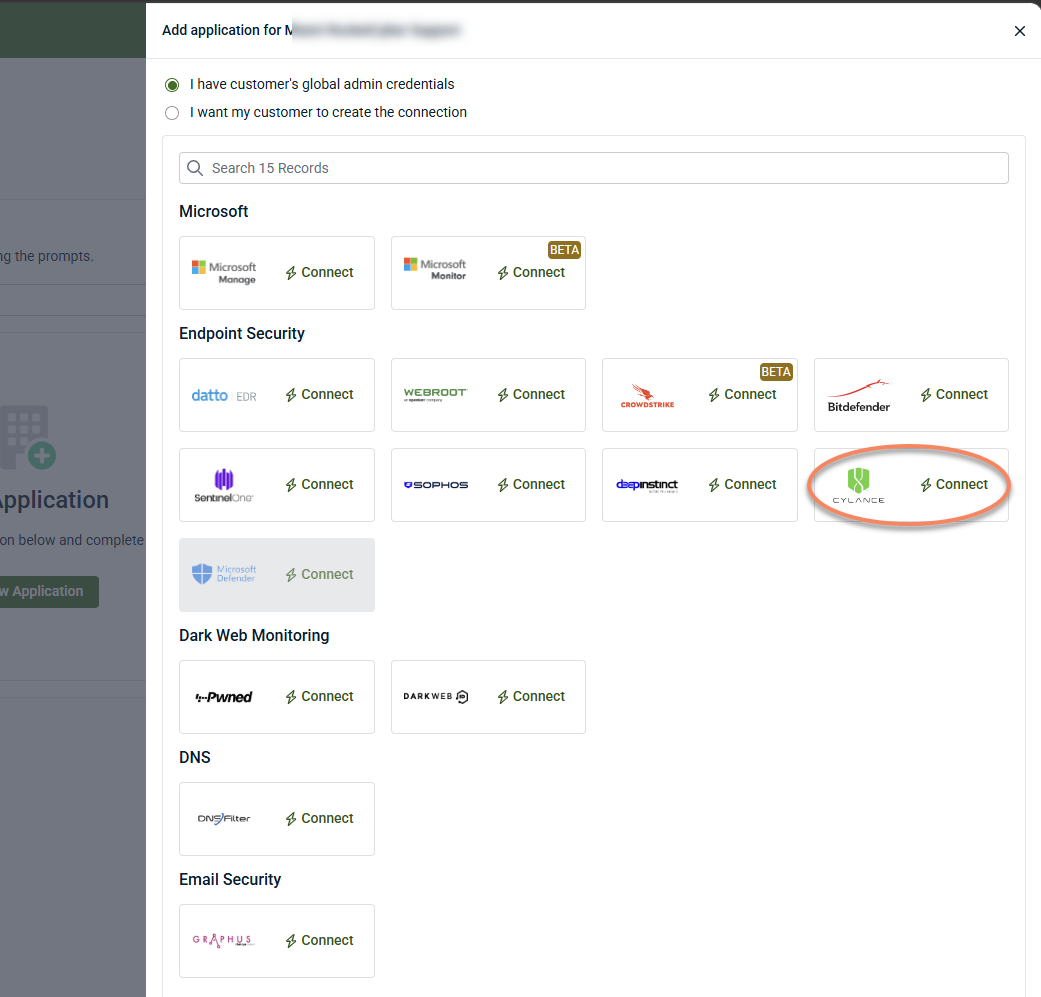Connect Pwned dark web monitoring
This screenshot has height=997, width=1041.
(x=319, y=696)
